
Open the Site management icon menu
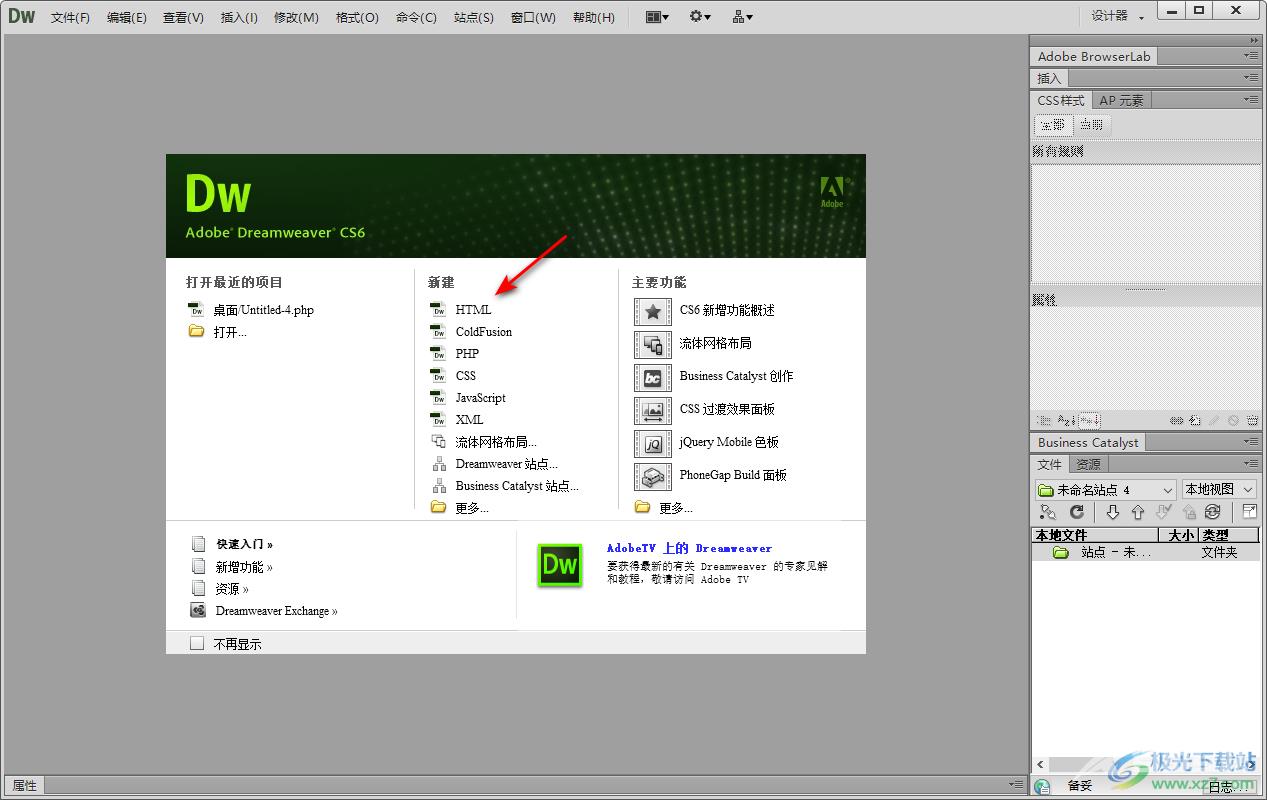coord(742,17)
